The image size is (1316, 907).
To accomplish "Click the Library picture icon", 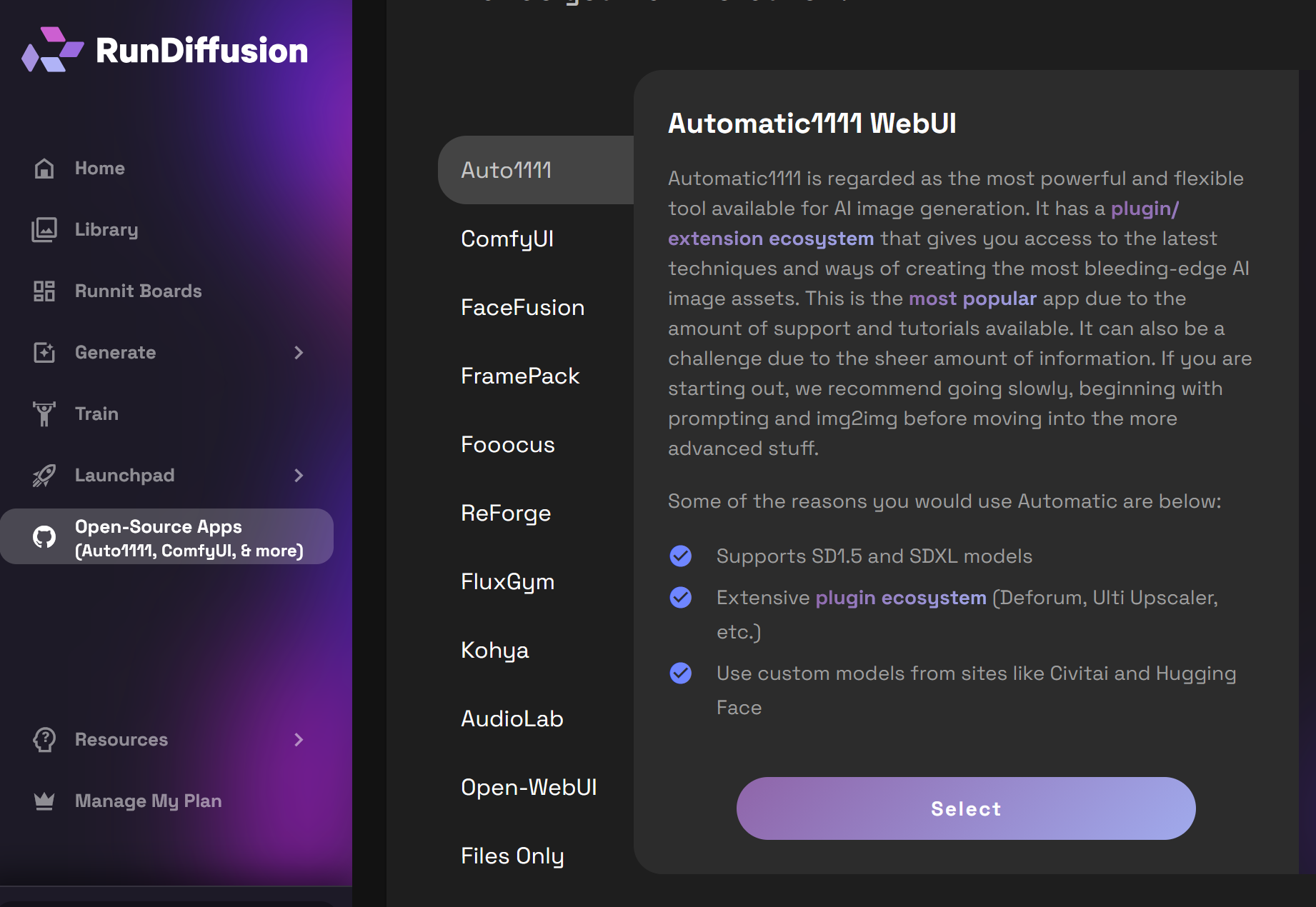I will (x=44, y=229).
